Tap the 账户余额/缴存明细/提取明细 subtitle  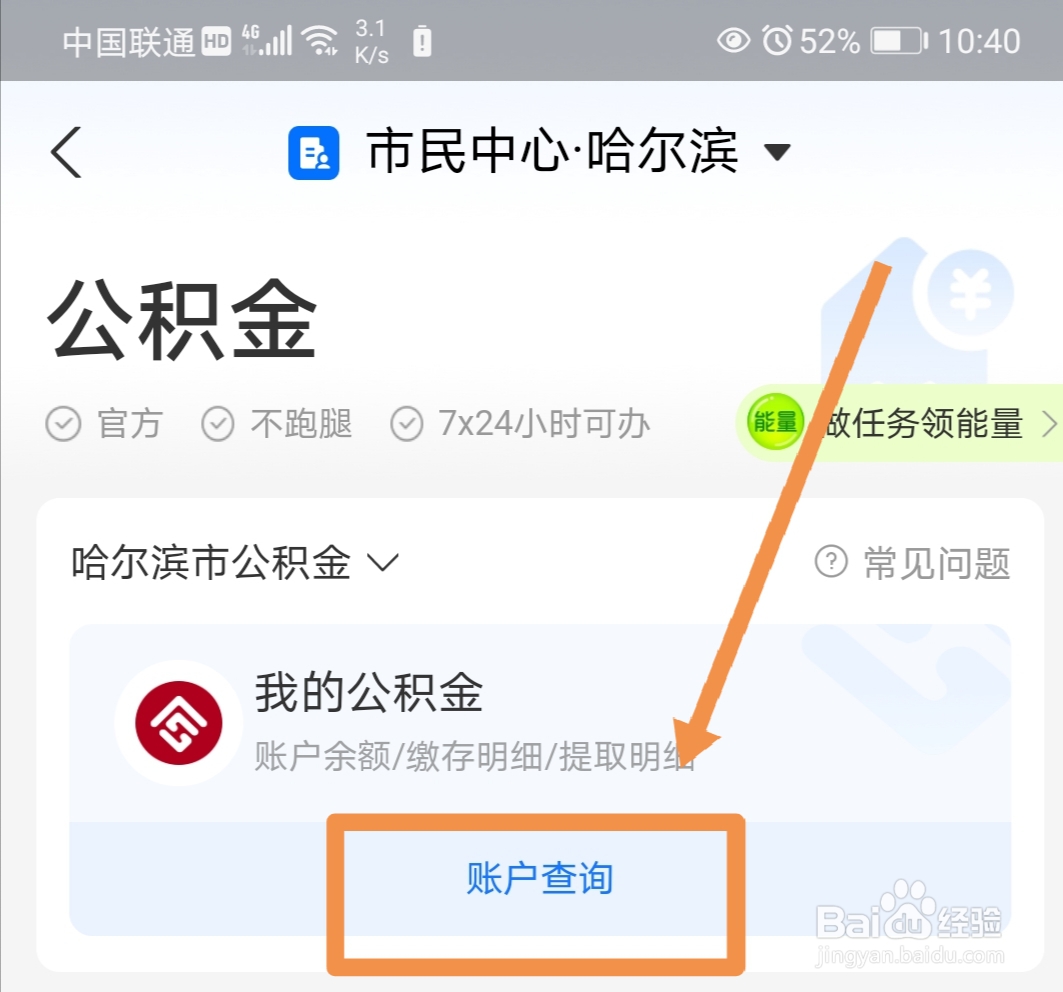(475, 756)
